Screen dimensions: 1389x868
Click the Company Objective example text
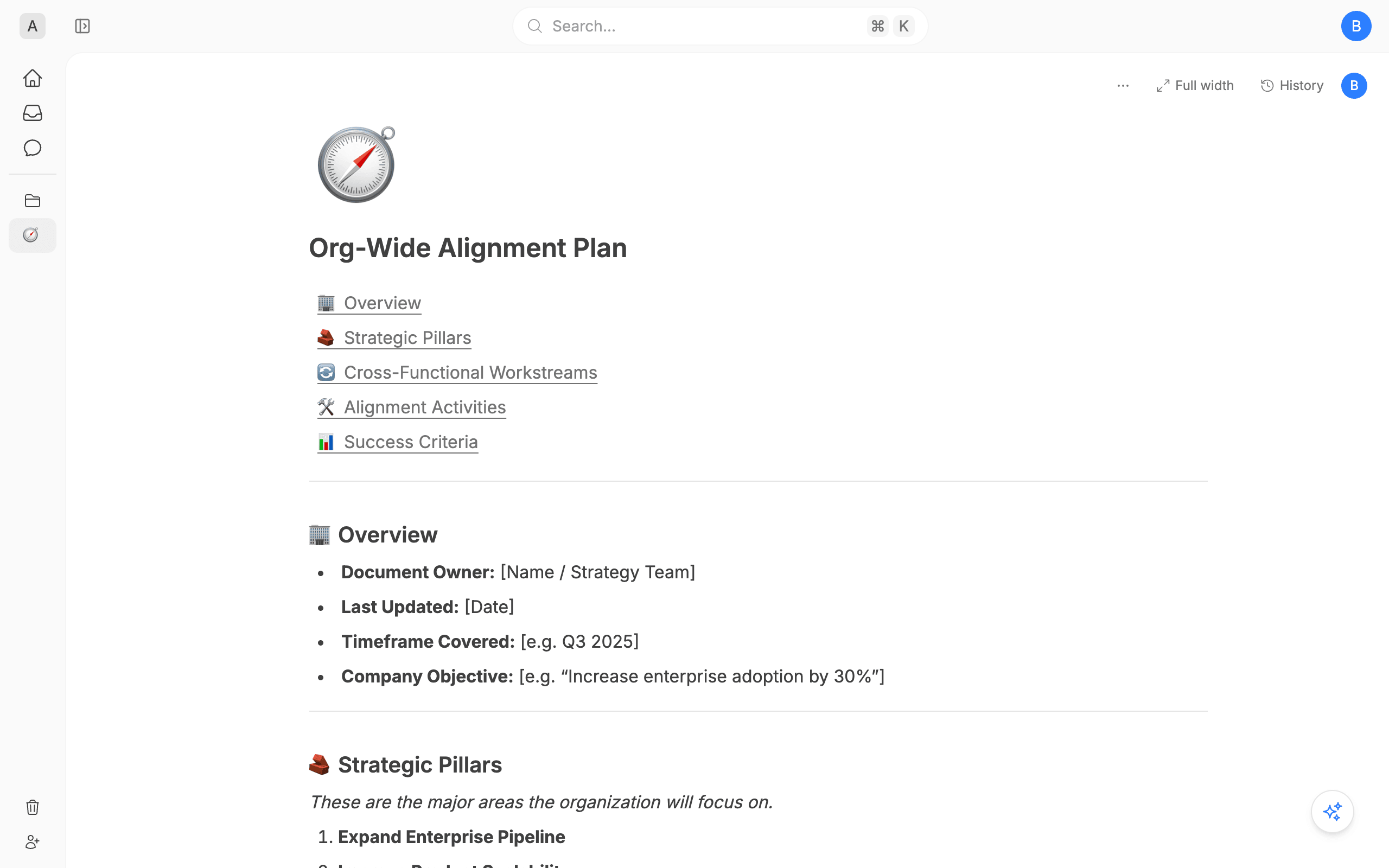coord(702,676)
